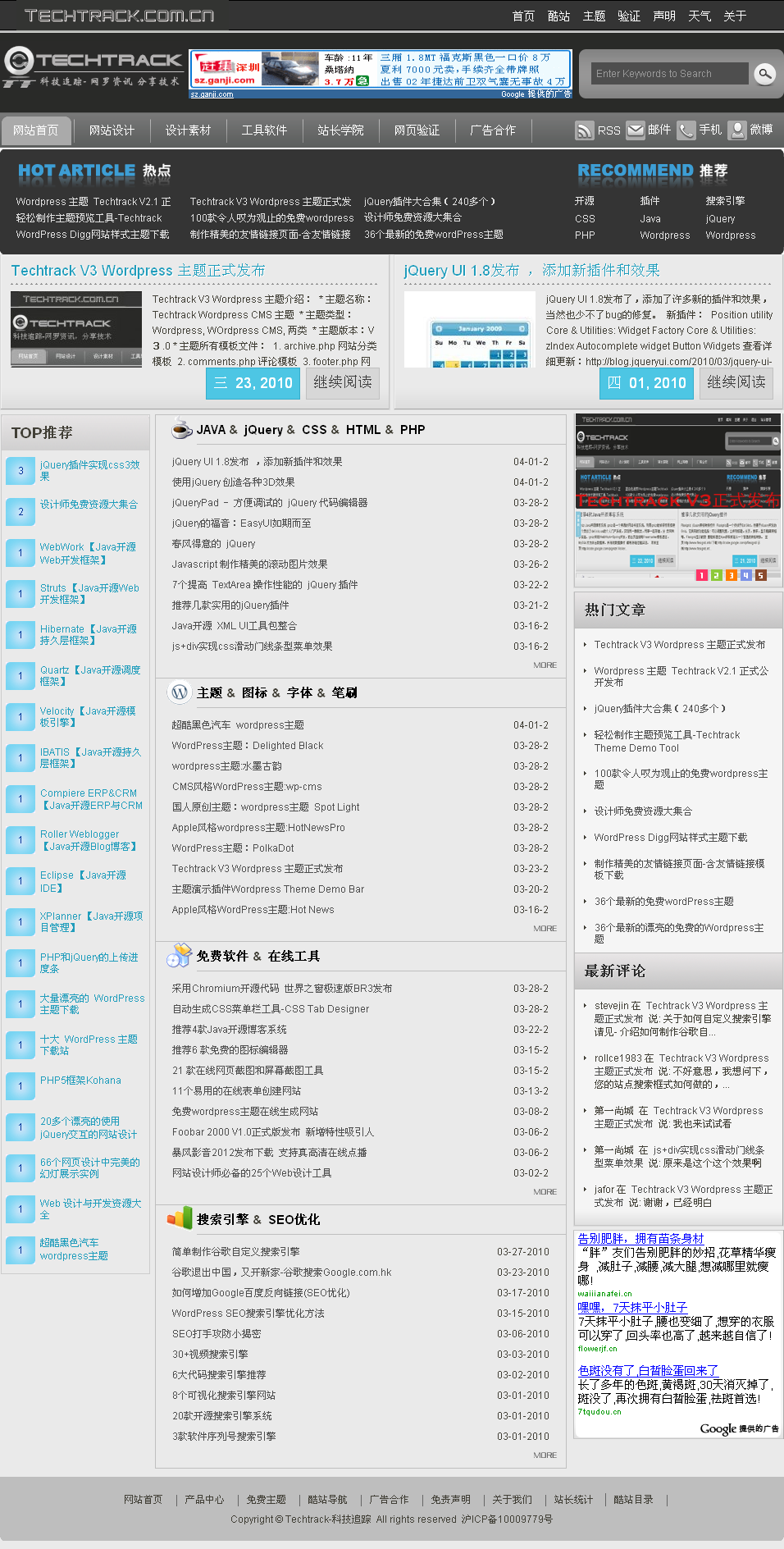The height and width of the screenshot is (1549, 784).
Task: Click MORE under the 搜索引擎 & SEO优化 section
Action: coord(545,1455)
